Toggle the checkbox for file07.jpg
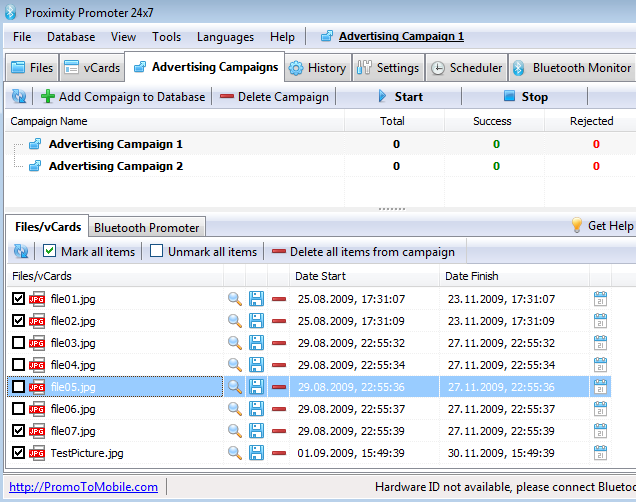The image size is (636, 502). point(18,431)
